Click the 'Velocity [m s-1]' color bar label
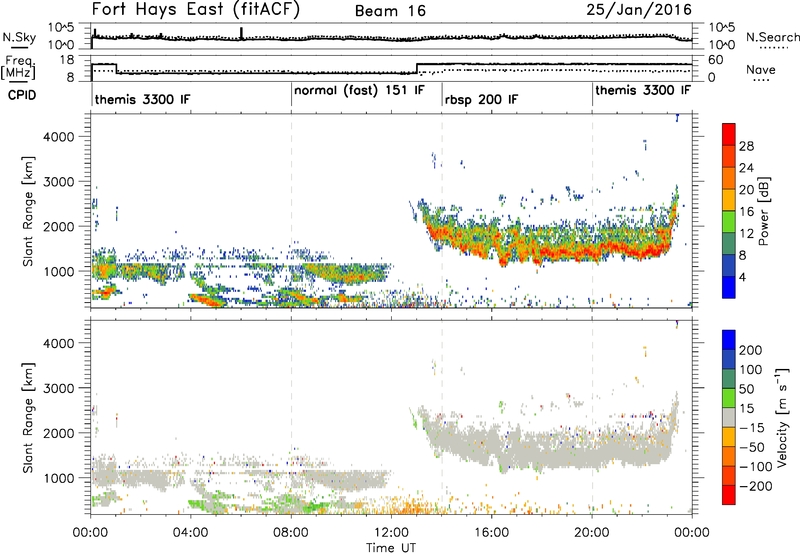The height and width of the screenshot is (554, 800). point(782,417)
